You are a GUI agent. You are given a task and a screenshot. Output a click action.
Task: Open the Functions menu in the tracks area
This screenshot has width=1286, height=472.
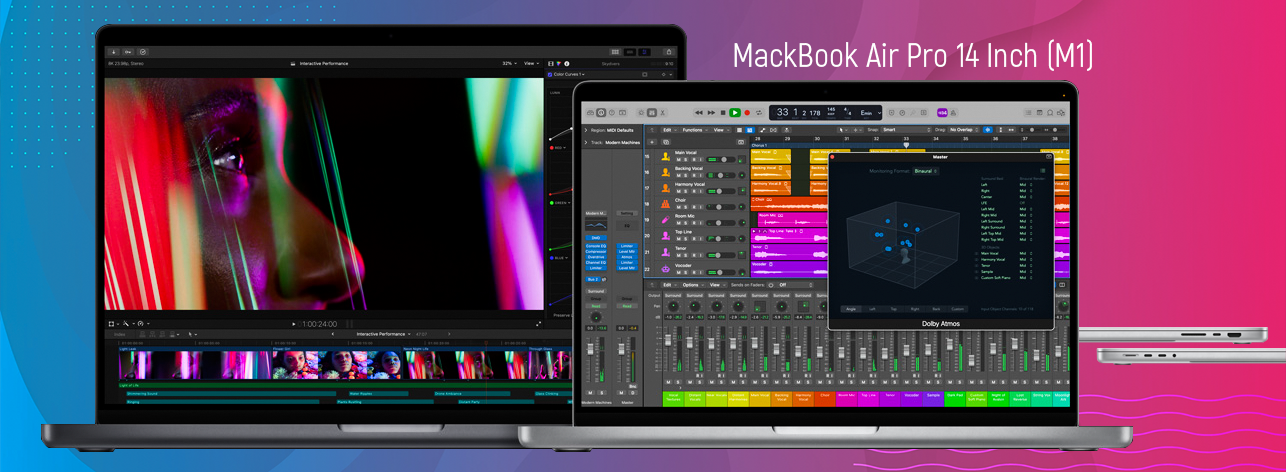(694, 130)
